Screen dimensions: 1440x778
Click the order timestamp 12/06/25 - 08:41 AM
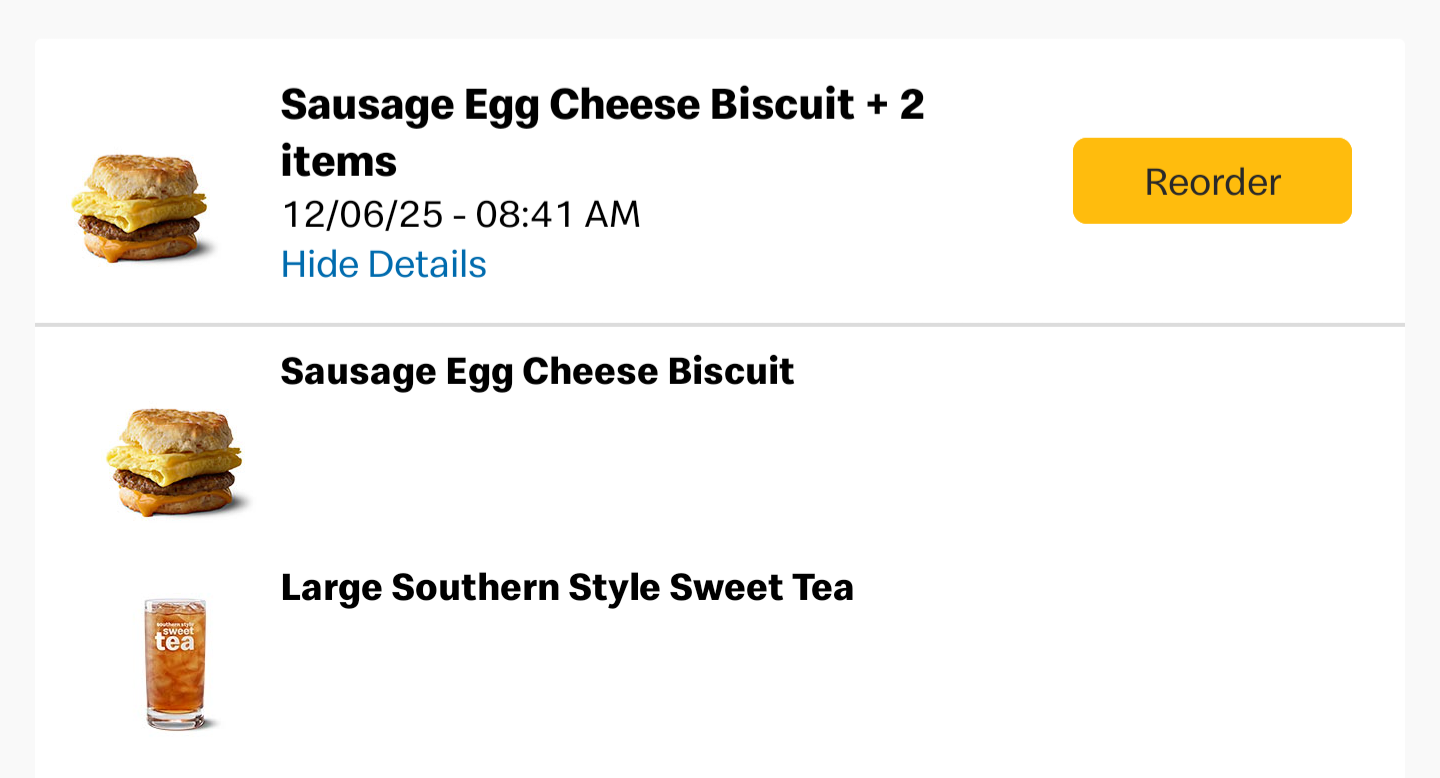pos(460,214)
